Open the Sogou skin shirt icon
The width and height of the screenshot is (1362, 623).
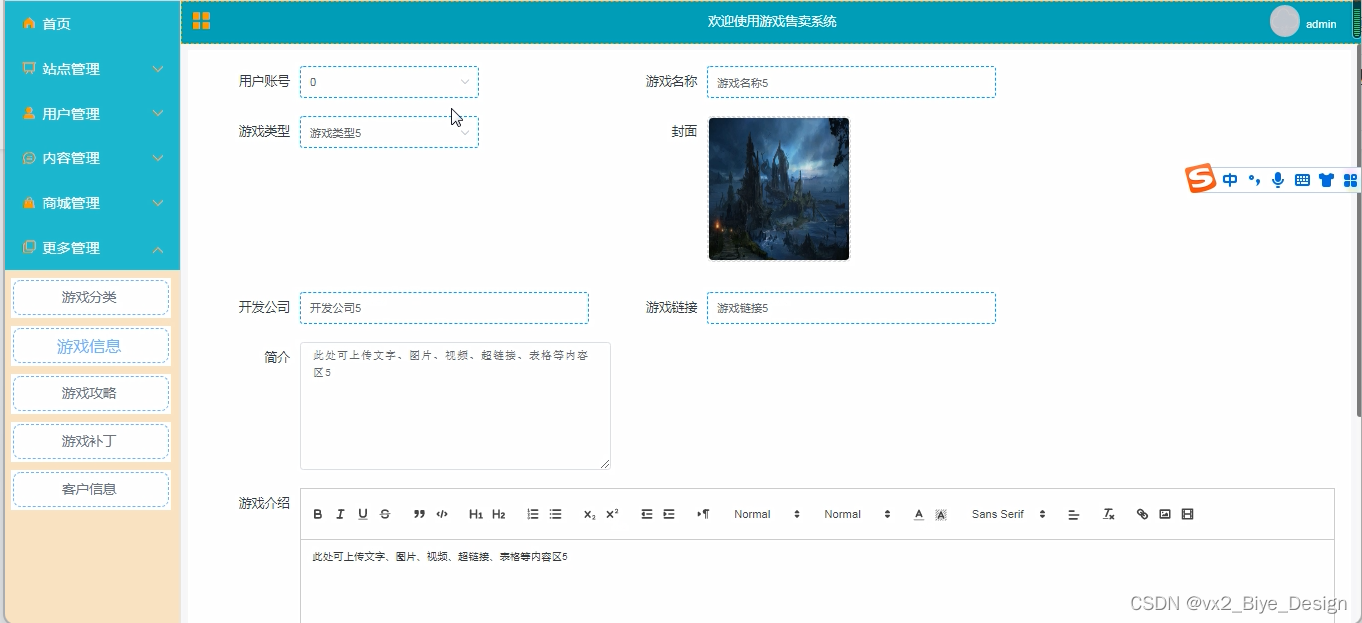1327,180
